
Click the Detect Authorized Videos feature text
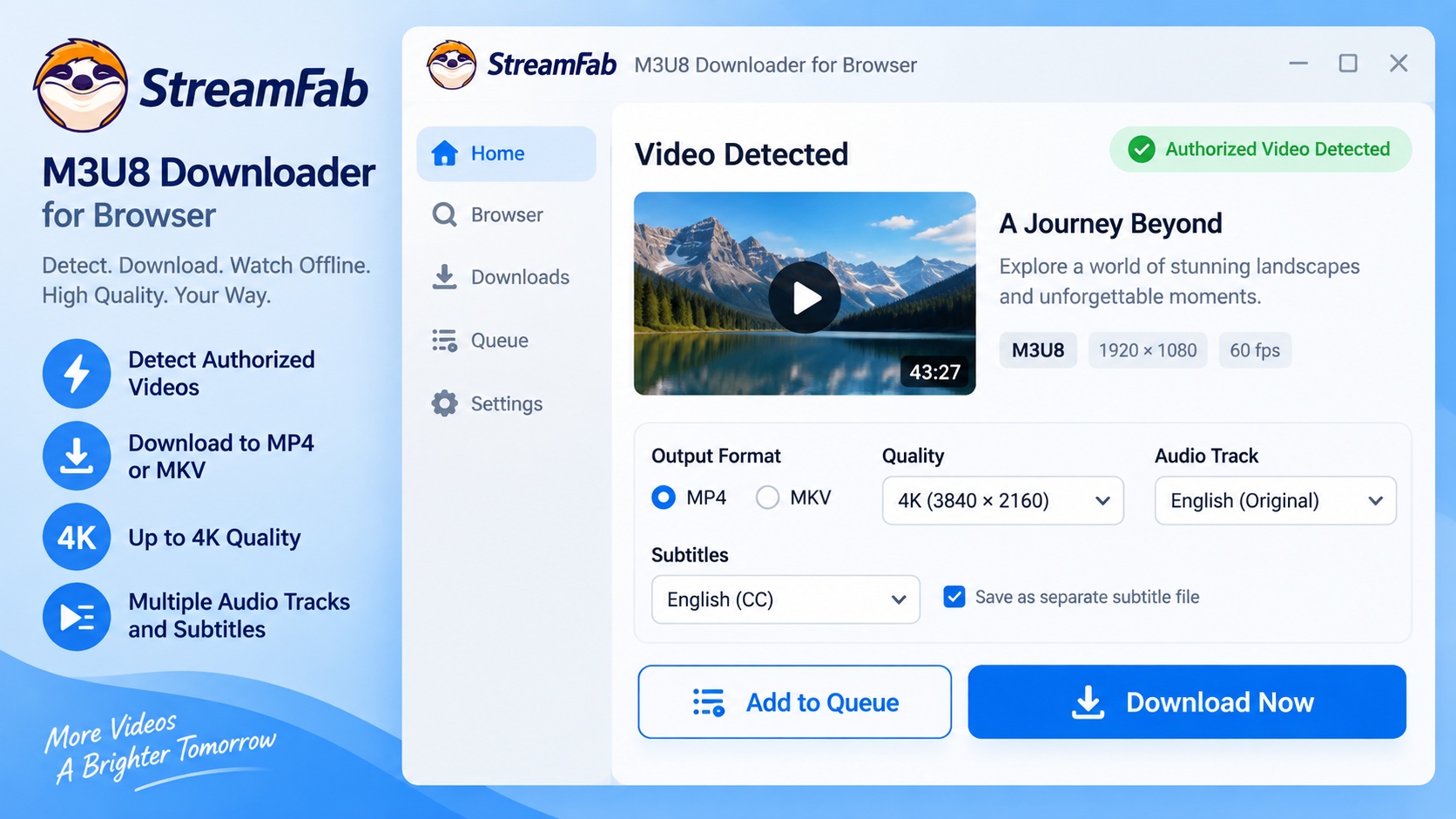[221, 374]
